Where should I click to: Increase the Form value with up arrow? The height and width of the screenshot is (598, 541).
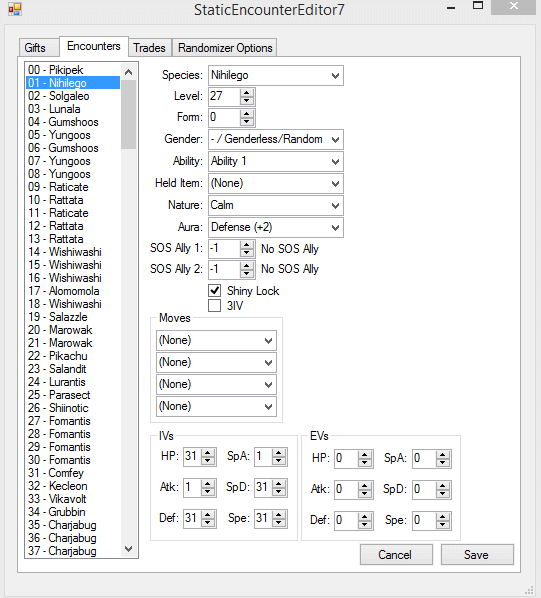247,114
